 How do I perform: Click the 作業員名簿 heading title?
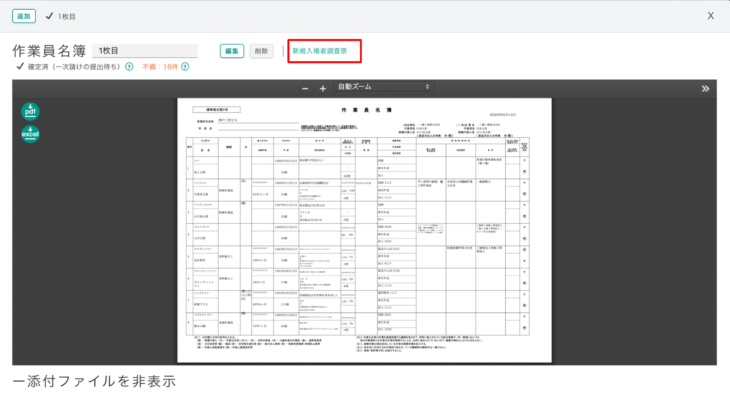point(49,51)
